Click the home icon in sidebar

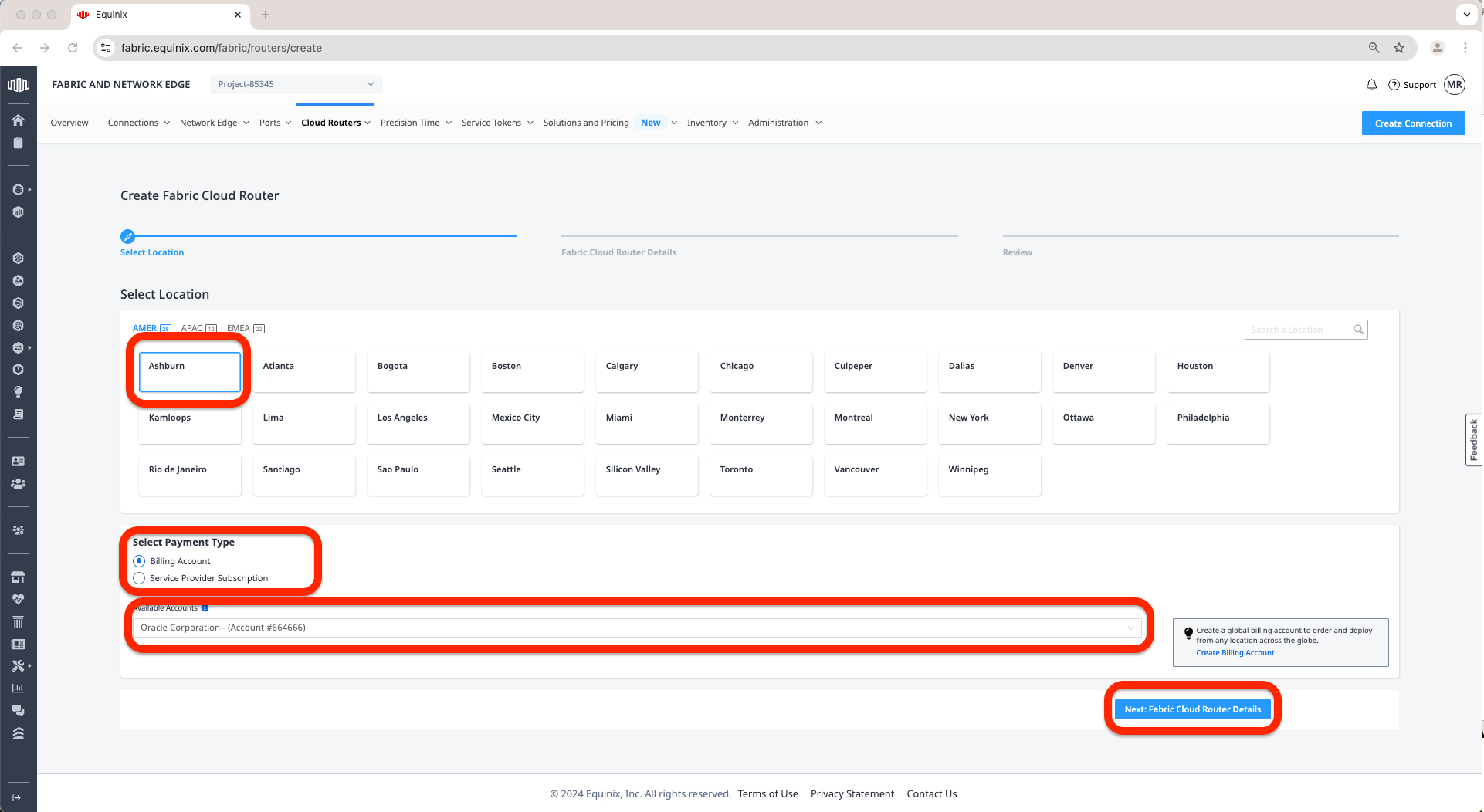point(18,120)
